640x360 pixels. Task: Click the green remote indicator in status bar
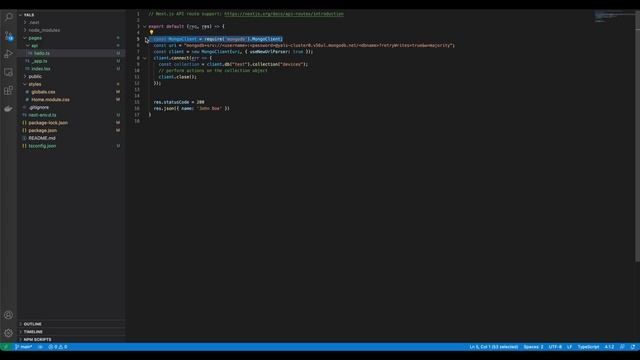coord(5,347)
